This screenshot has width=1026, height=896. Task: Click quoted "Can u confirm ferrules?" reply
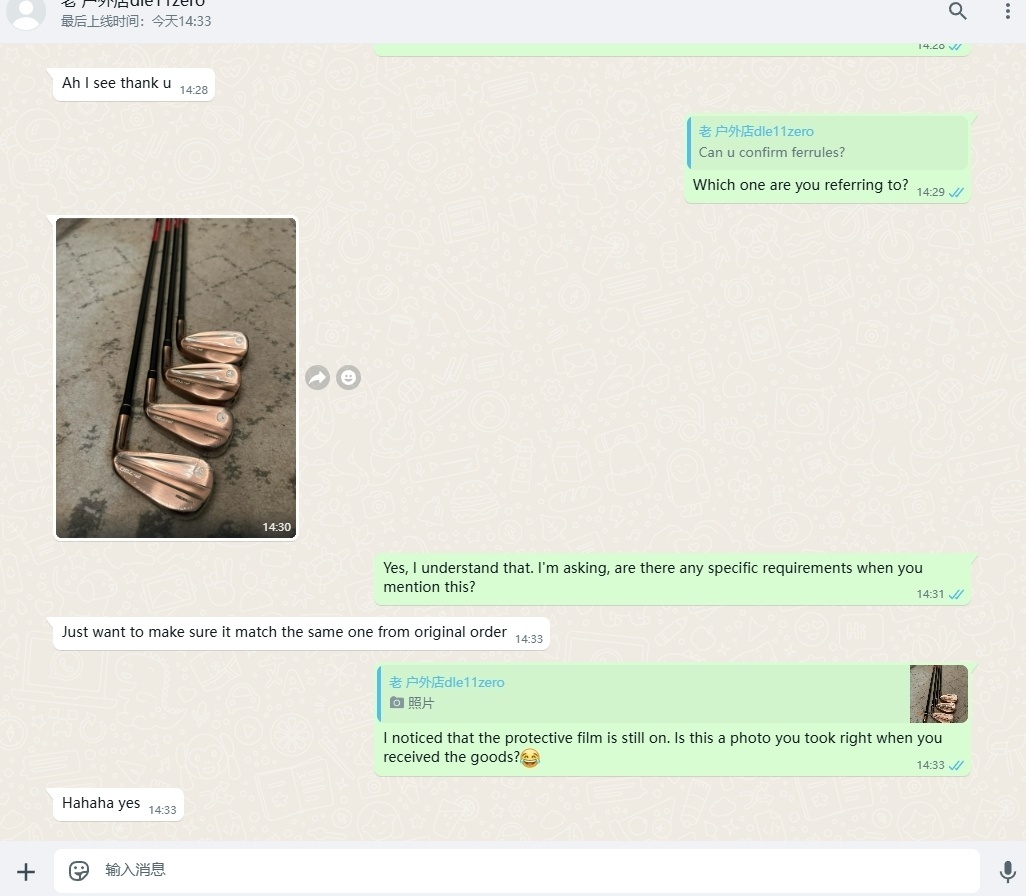[827, 142]
